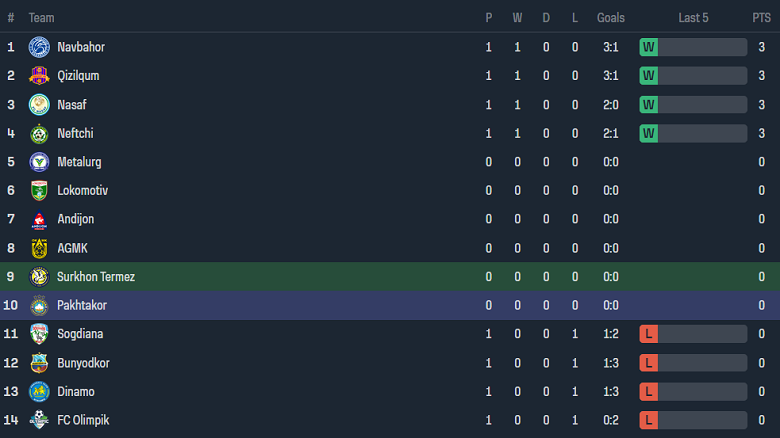Click the Team column header

pyautogui.click(x=42, y=18)
